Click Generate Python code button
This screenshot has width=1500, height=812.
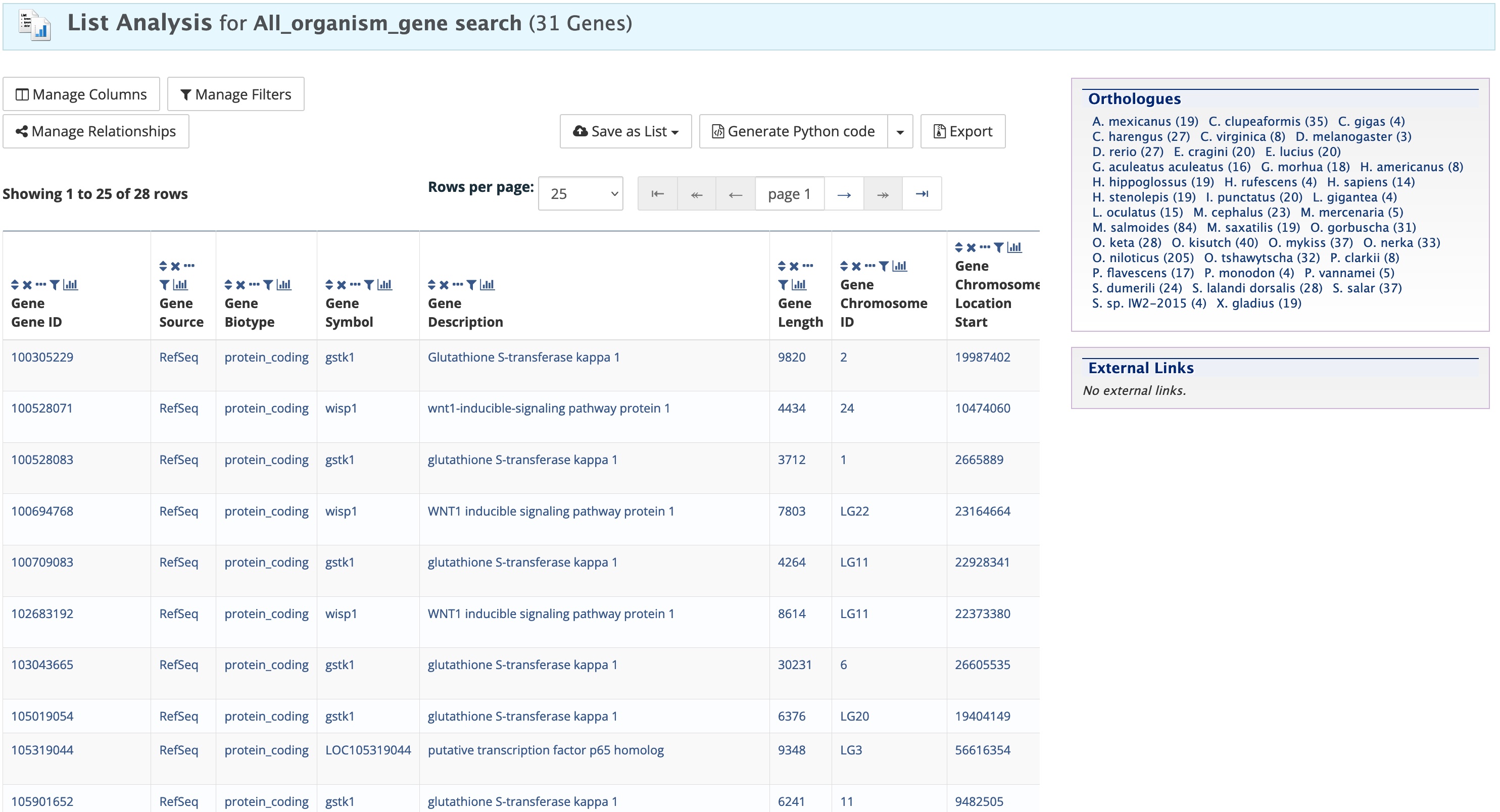[x=794, y=132]
